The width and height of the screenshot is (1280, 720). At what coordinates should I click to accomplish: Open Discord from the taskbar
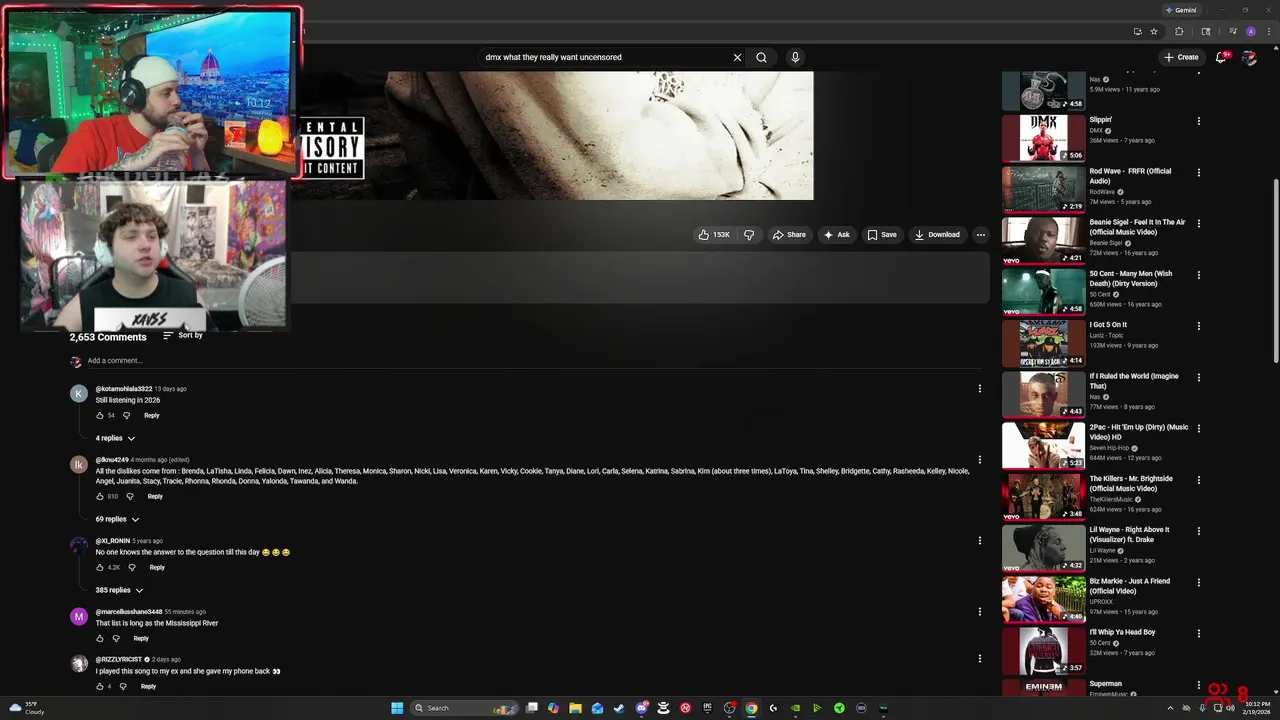[642, 708]
